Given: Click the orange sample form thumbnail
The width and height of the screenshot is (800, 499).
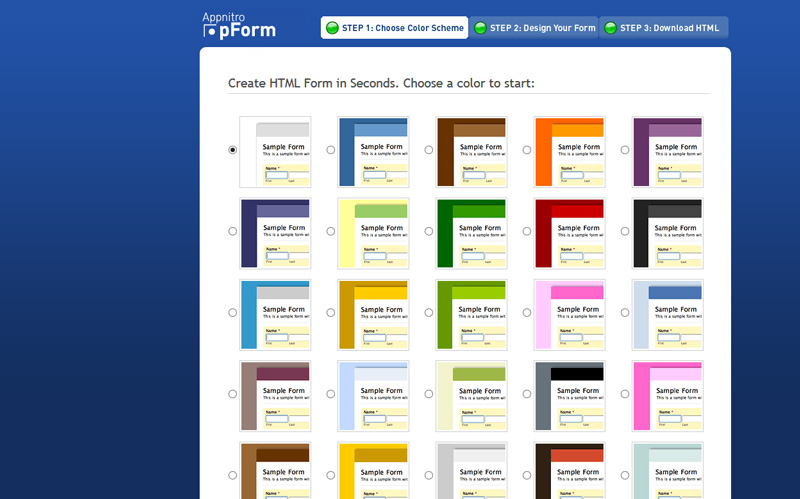Looking at the screenshot, I should click(x=569, y=152).
